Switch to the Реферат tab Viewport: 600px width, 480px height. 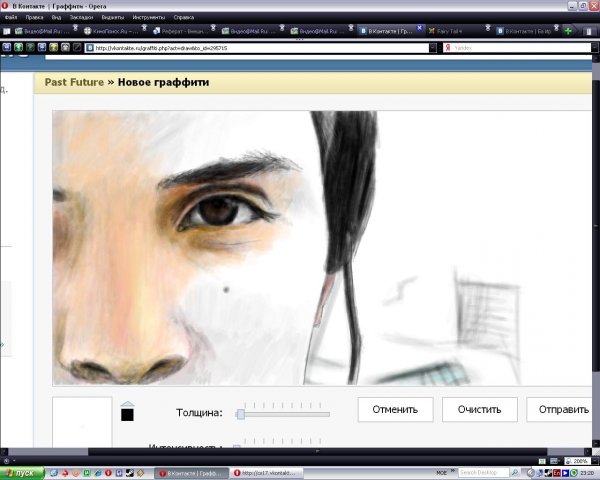[181, 31]
